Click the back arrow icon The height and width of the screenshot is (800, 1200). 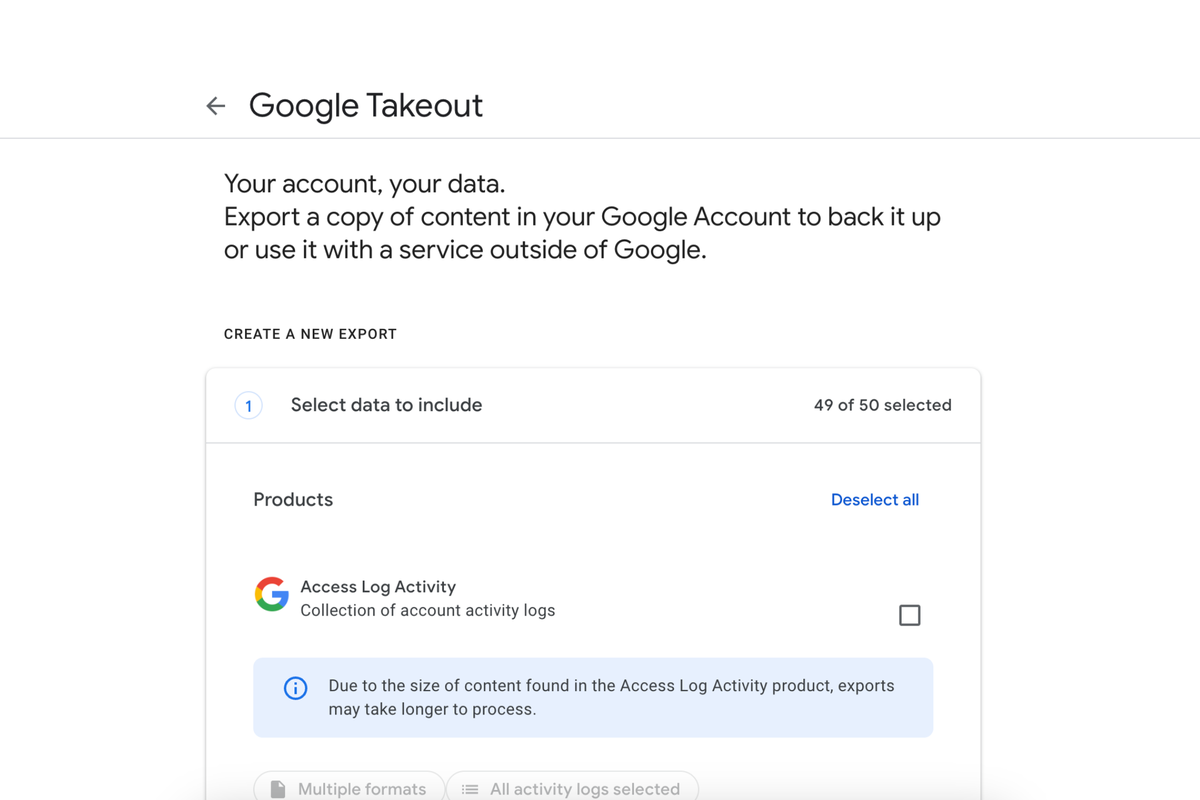pyautogui.click(x=216, y=105)
